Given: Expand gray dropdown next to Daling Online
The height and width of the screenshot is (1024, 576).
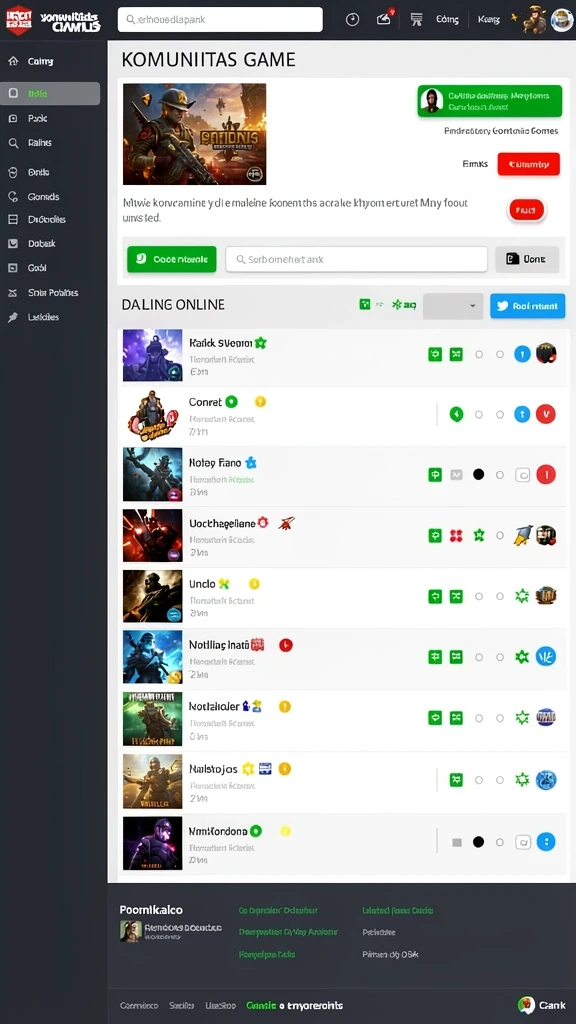Looking at the screenshot, I should tap(453, 306).
